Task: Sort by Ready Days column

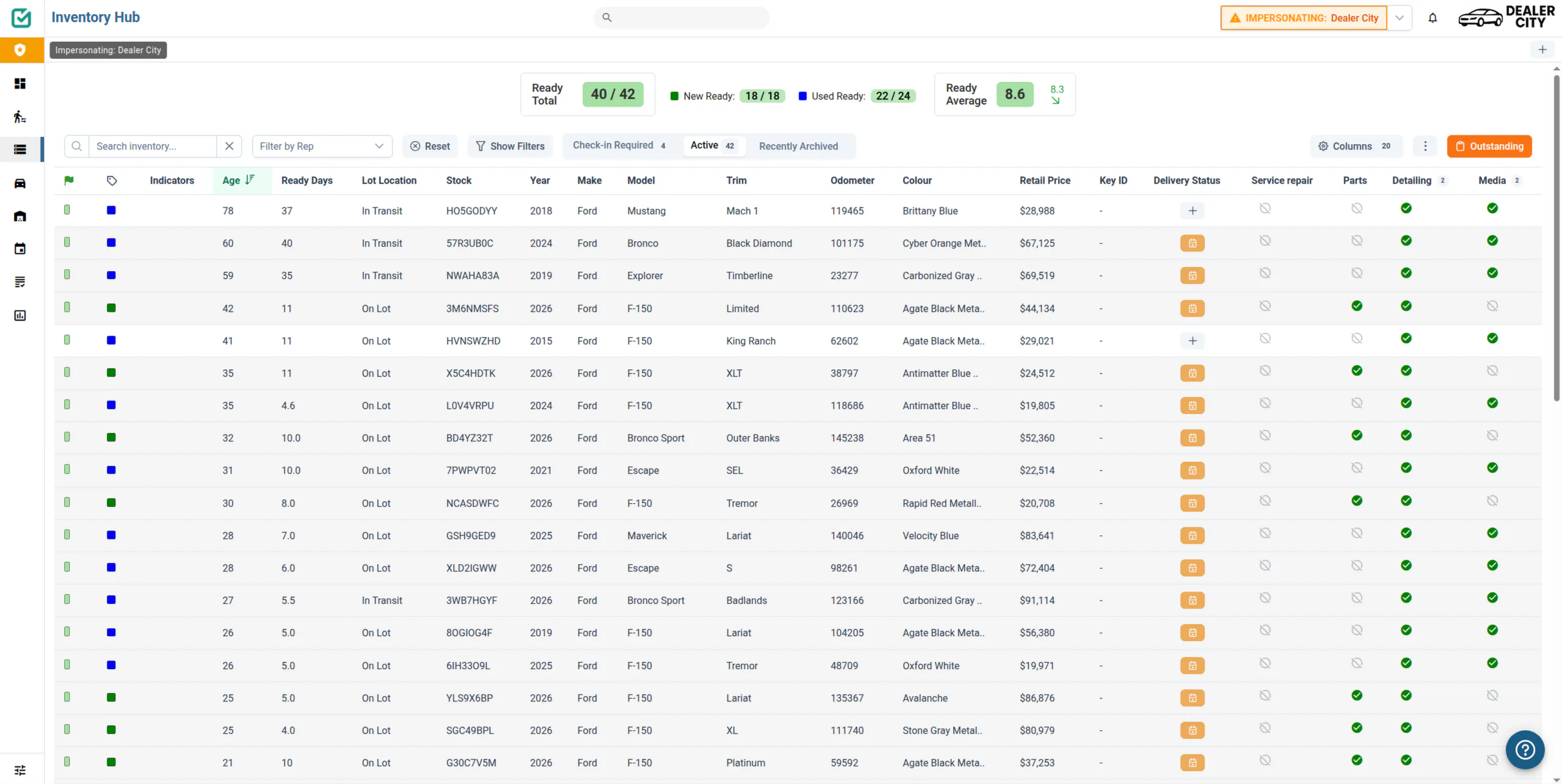Action: [307, 180]
